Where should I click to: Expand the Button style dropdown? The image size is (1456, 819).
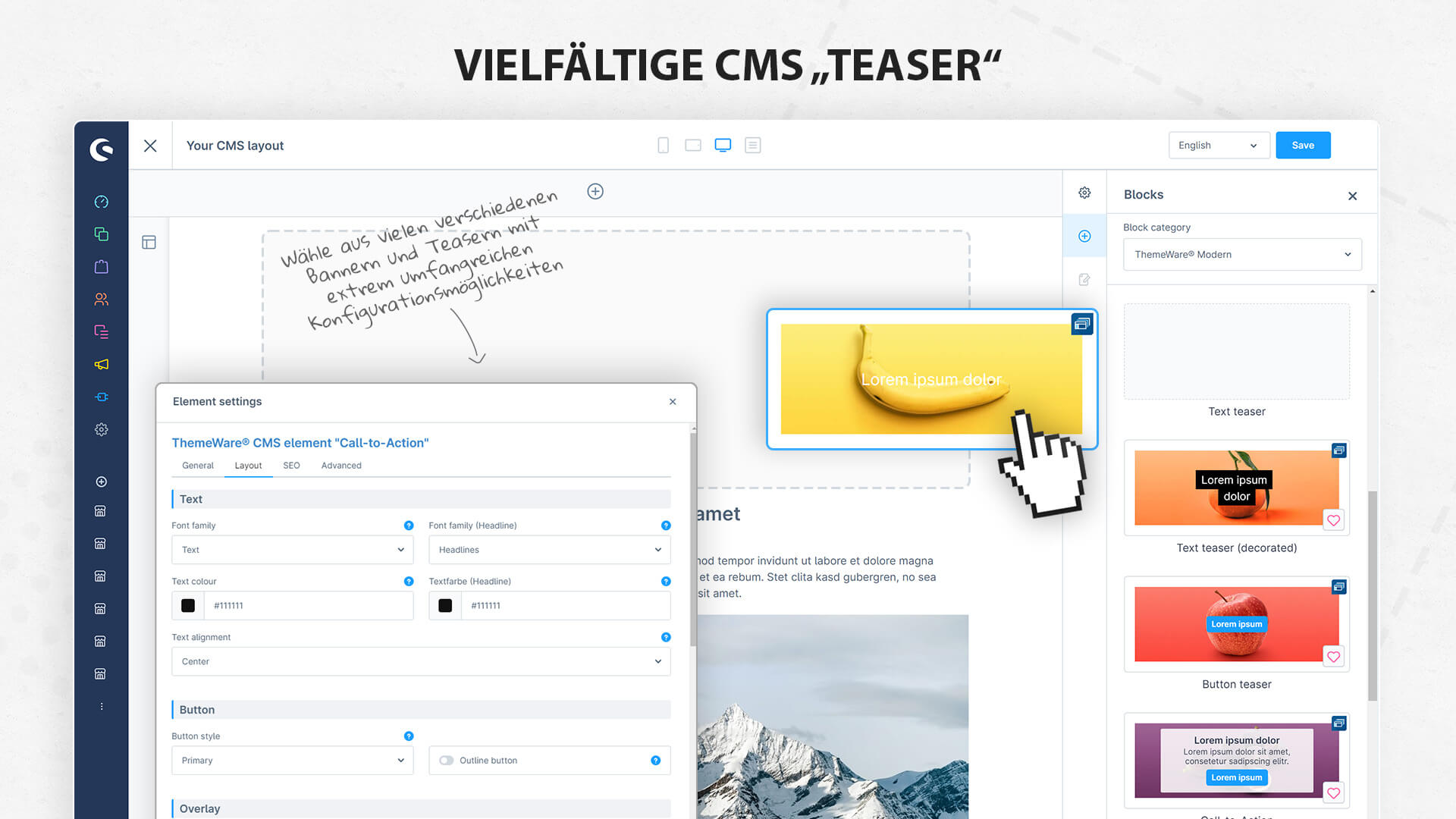(x=291, y=760)
